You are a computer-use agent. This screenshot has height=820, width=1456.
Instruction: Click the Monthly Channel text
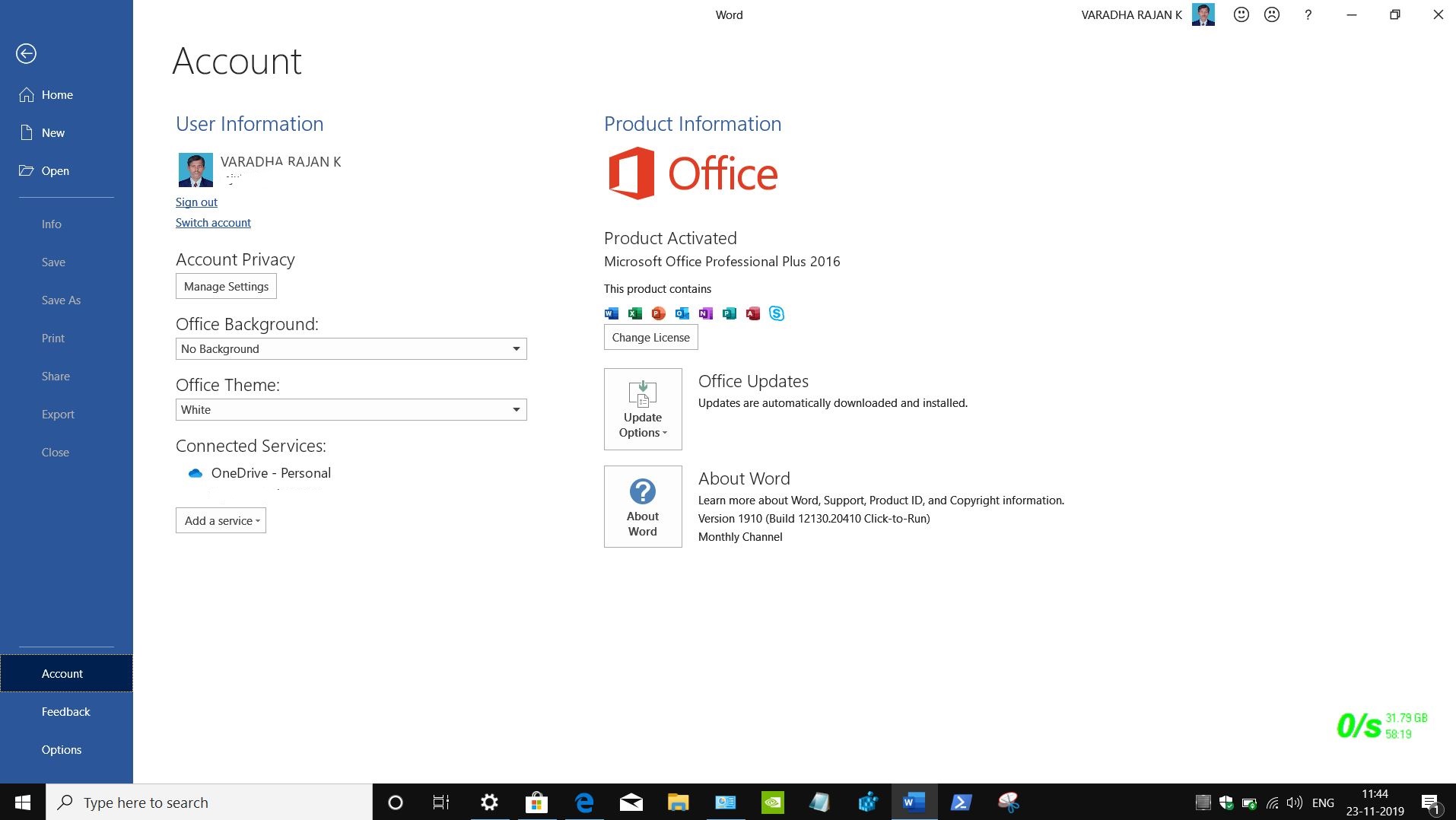coord(740,537)
